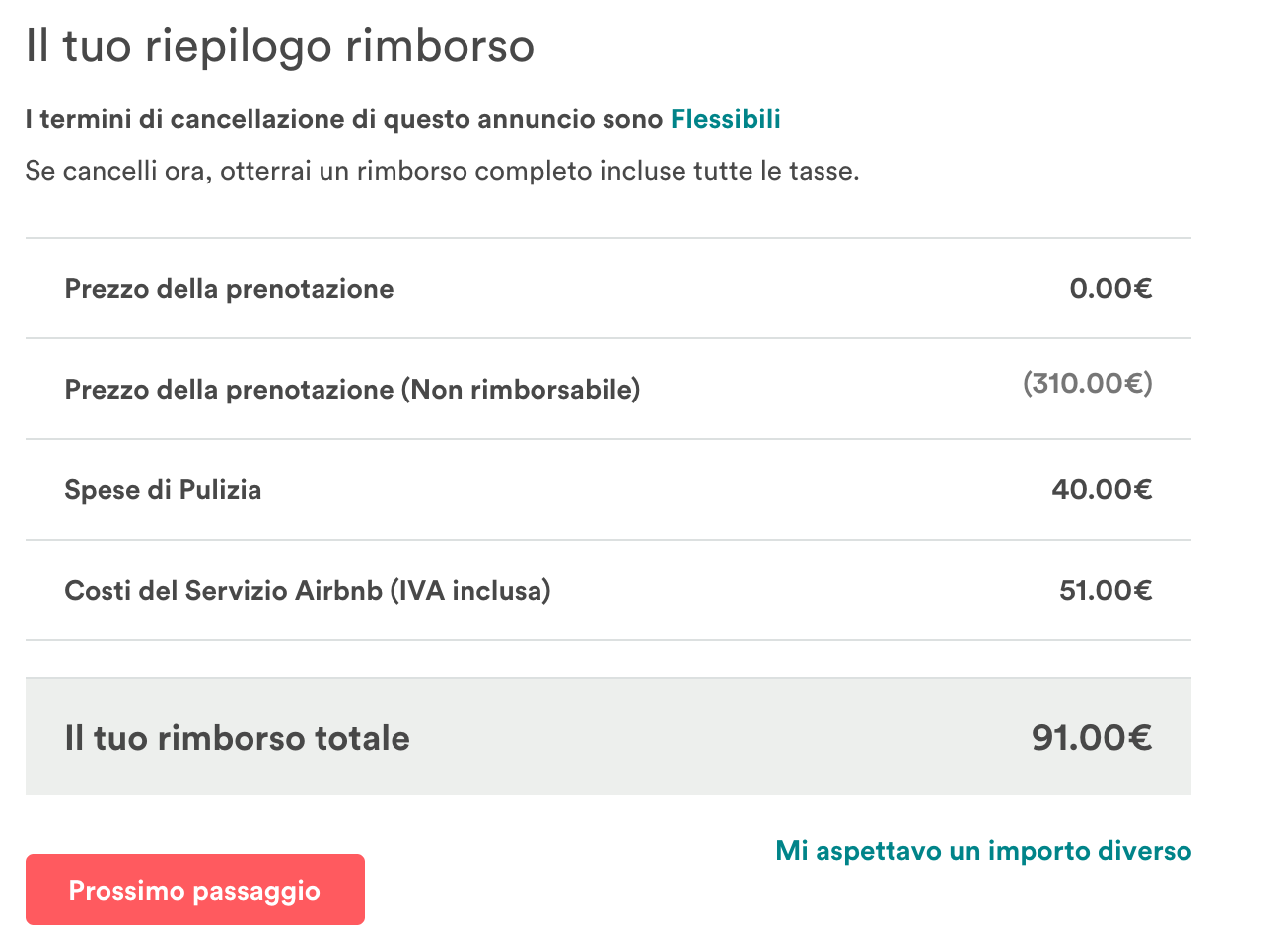The width and height of the screenshot is (1288, 949).
Task: Click the 0.00€ booking price amount
Action: coord(1110,289)
